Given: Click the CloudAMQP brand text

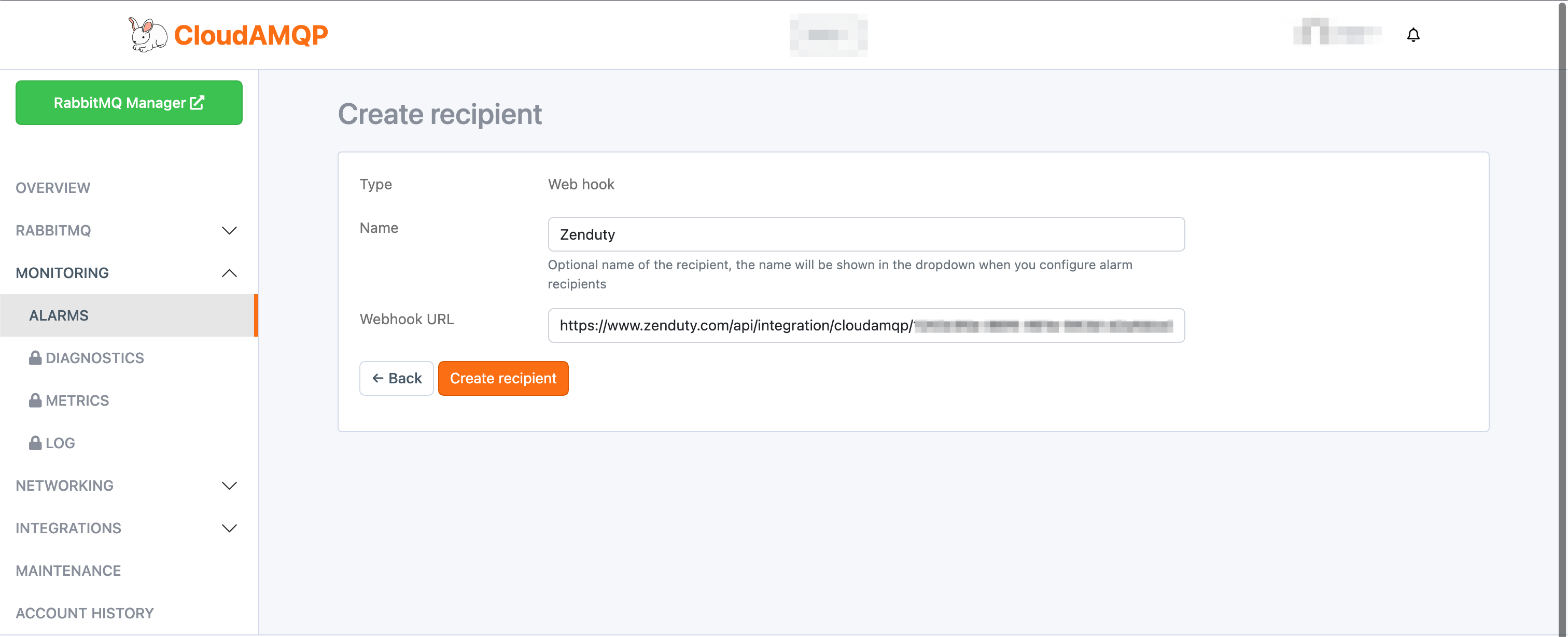Looking at the screenshot, I should coord(251,35).
